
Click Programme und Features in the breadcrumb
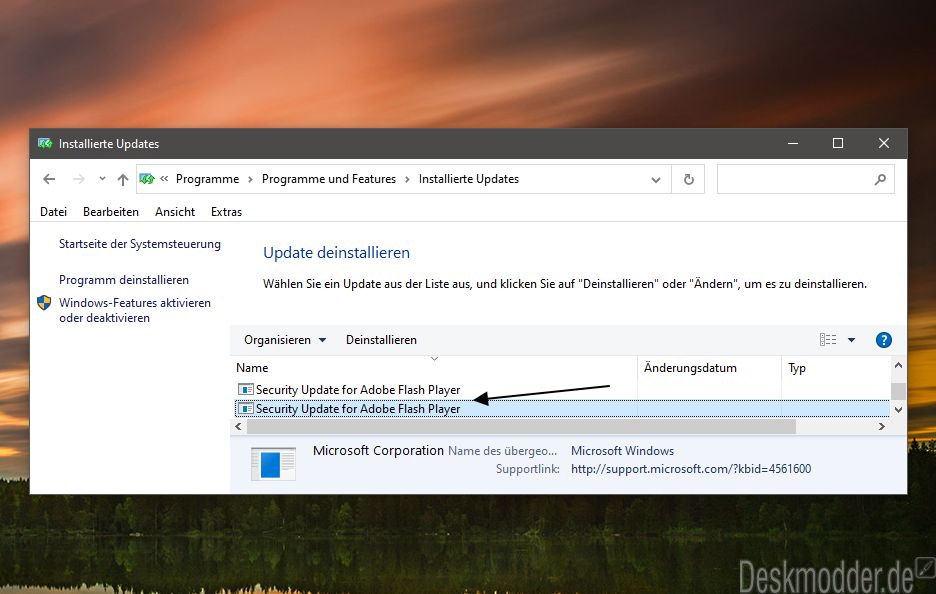328,179
